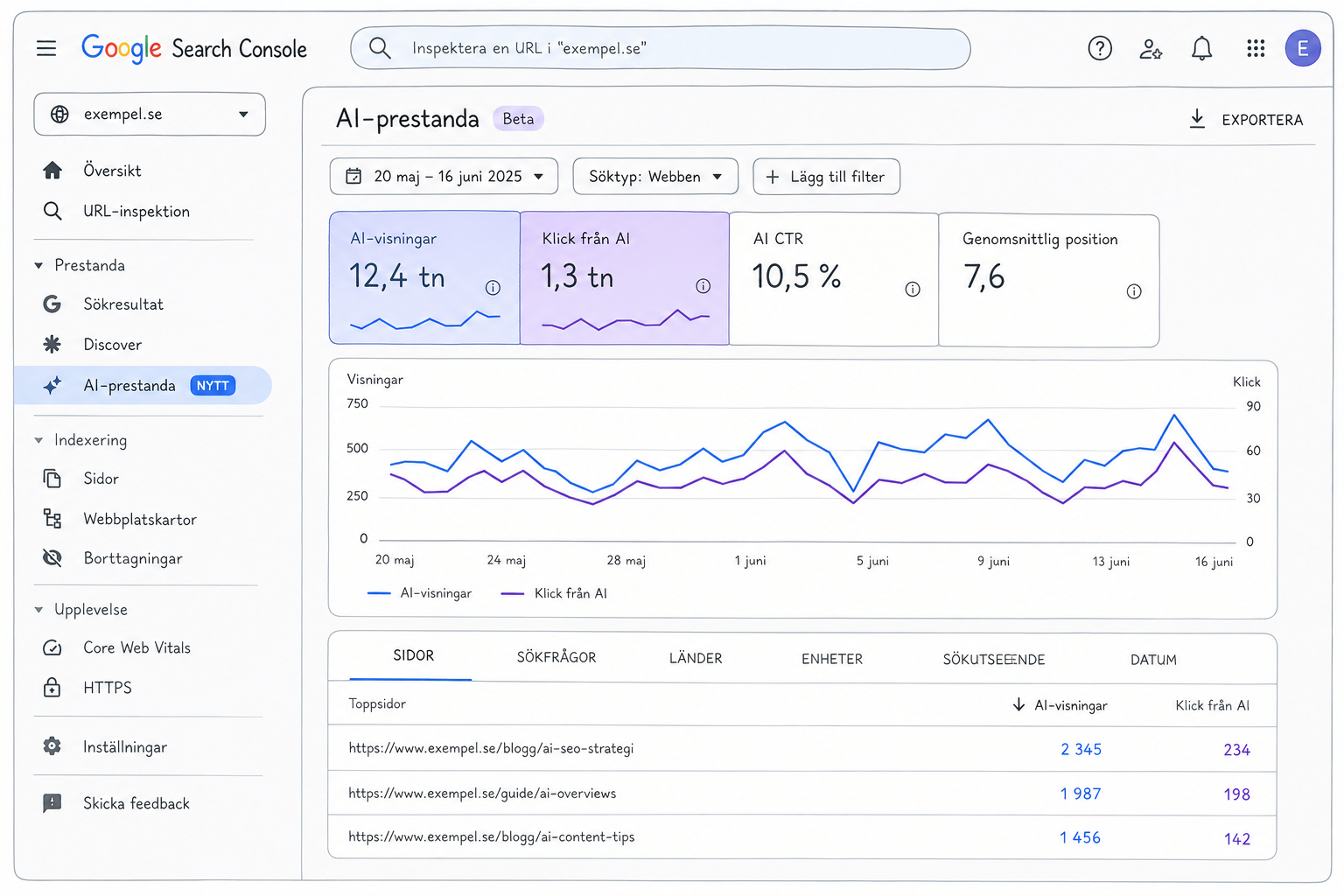Toggle the Genomsnittlig position metric card

1049,281
